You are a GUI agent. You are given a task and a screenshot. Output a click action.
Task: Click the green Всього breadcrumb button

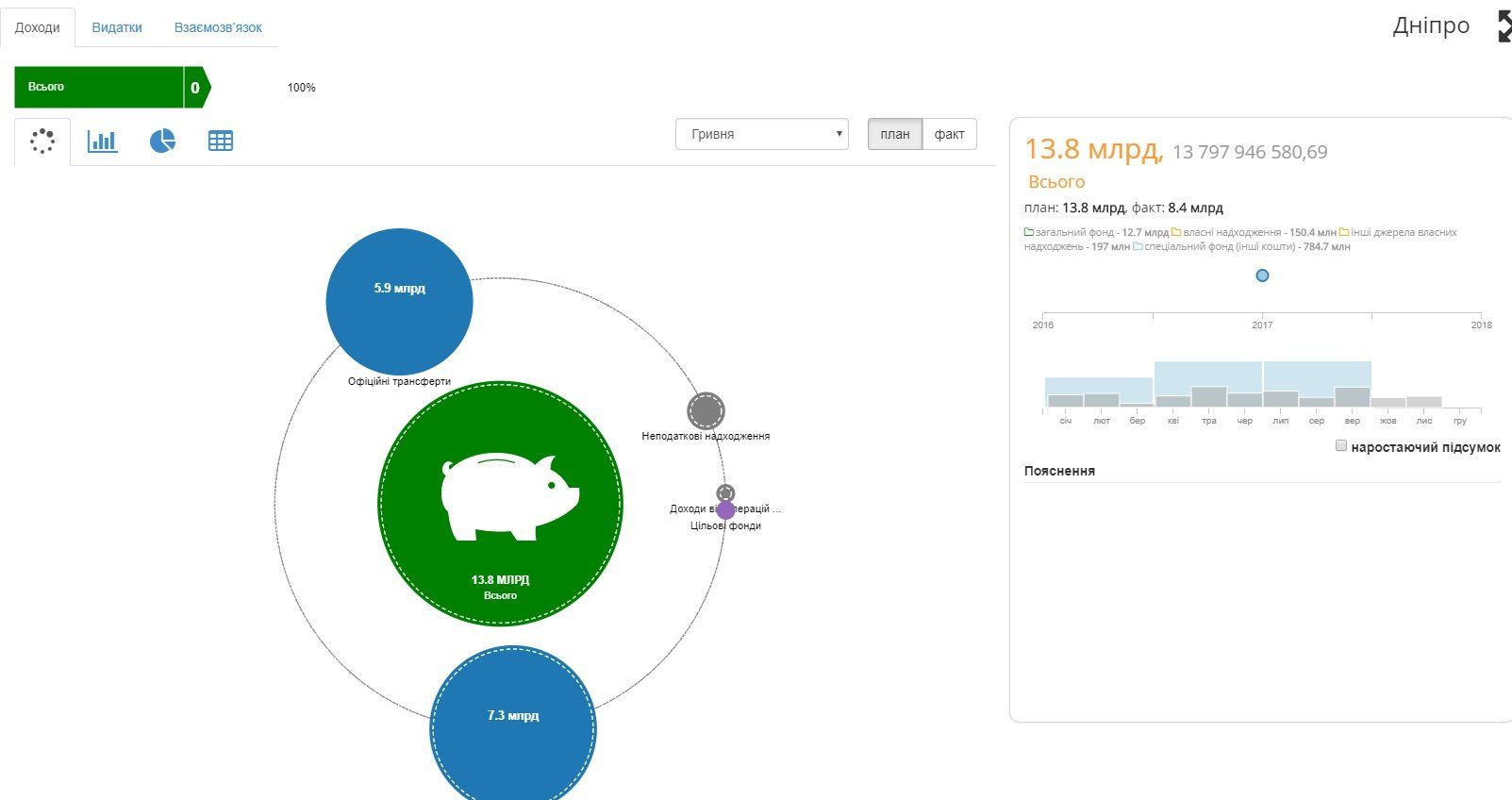pos(98,87)
